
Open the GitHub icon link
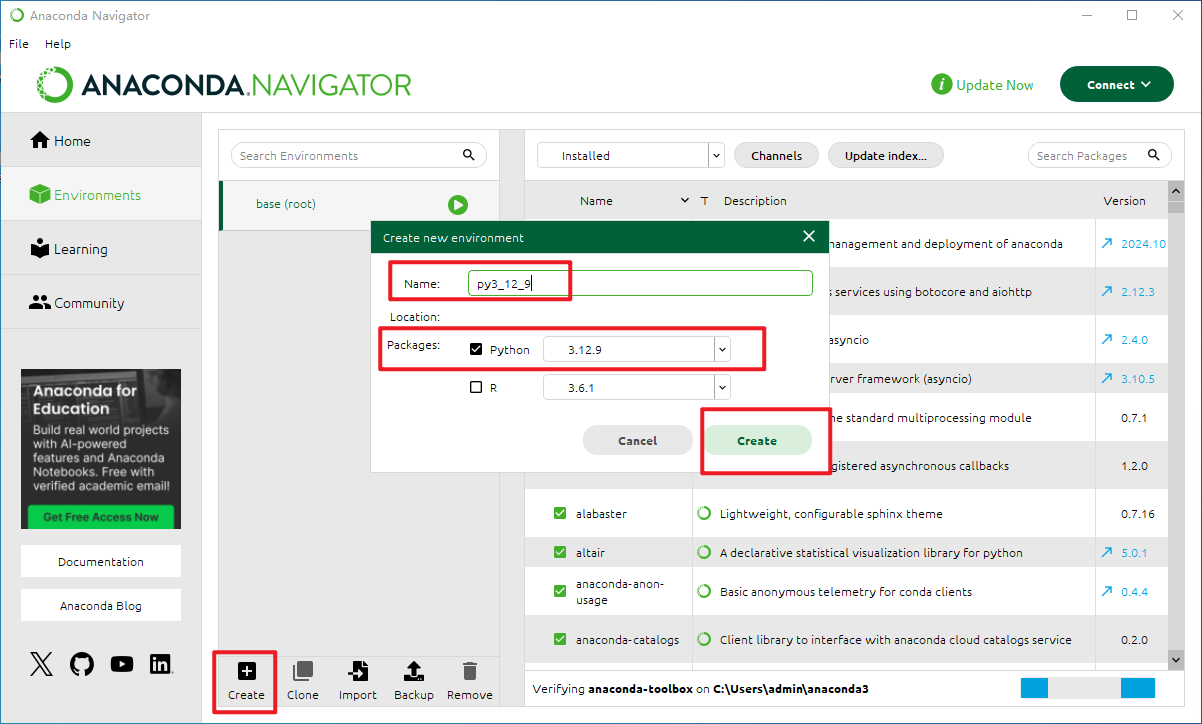pyautogui.click(x=82, y=664)
